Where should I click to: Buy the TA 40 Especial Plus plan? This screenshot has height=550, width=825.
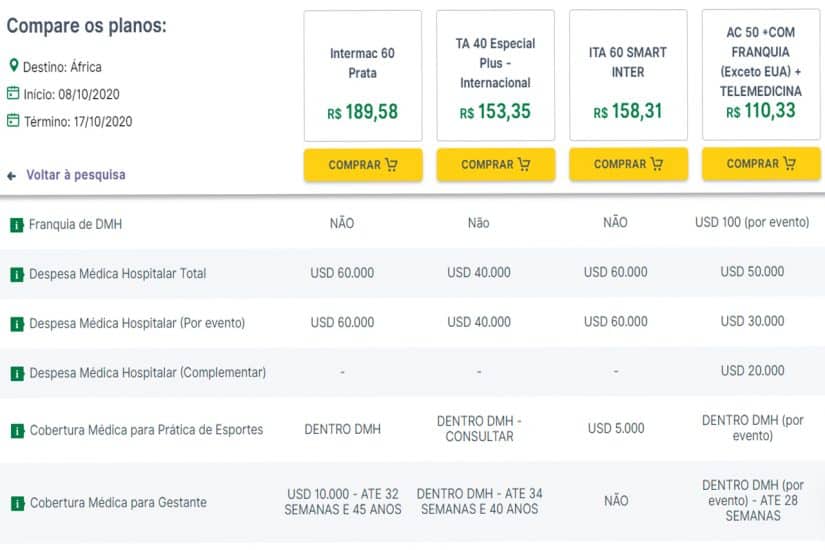(x=496, y=165)
